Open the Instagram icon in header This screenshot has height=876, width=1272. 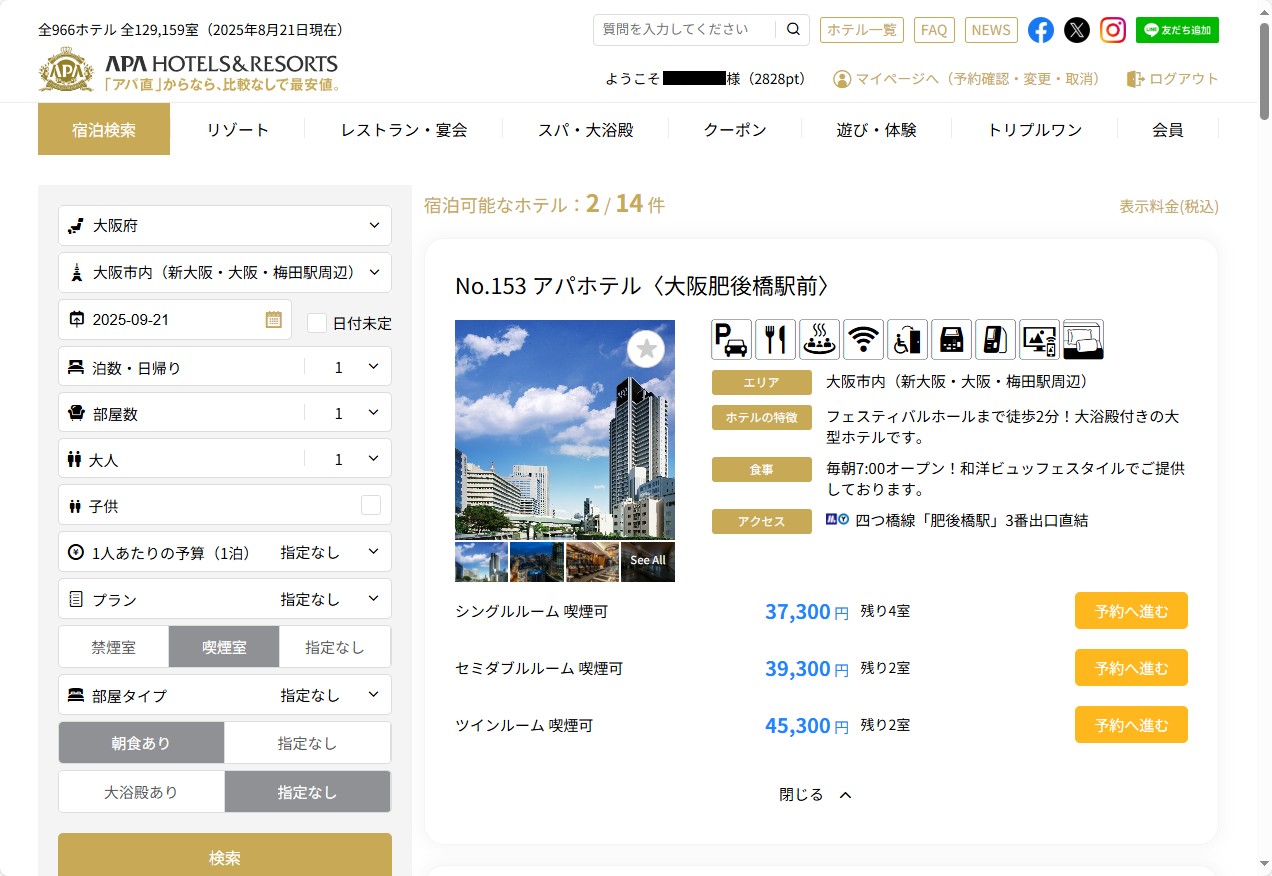tap(1113, 30)
